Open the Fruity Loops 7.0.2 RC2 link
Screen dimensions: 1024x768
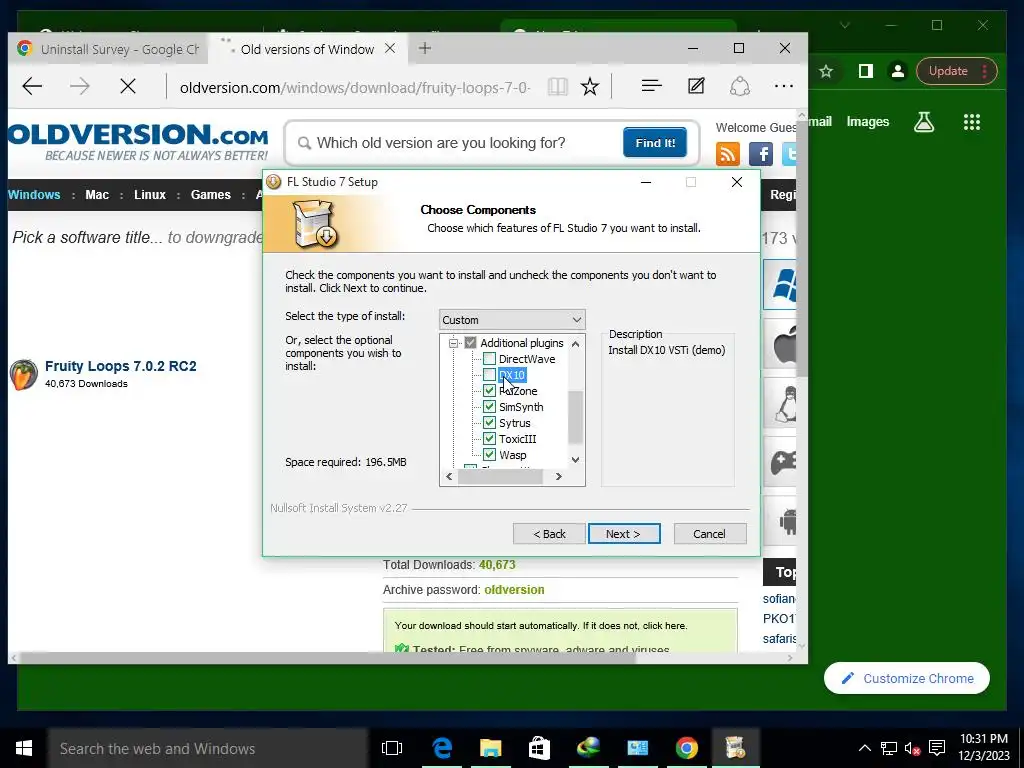click(x=121, y=366)
